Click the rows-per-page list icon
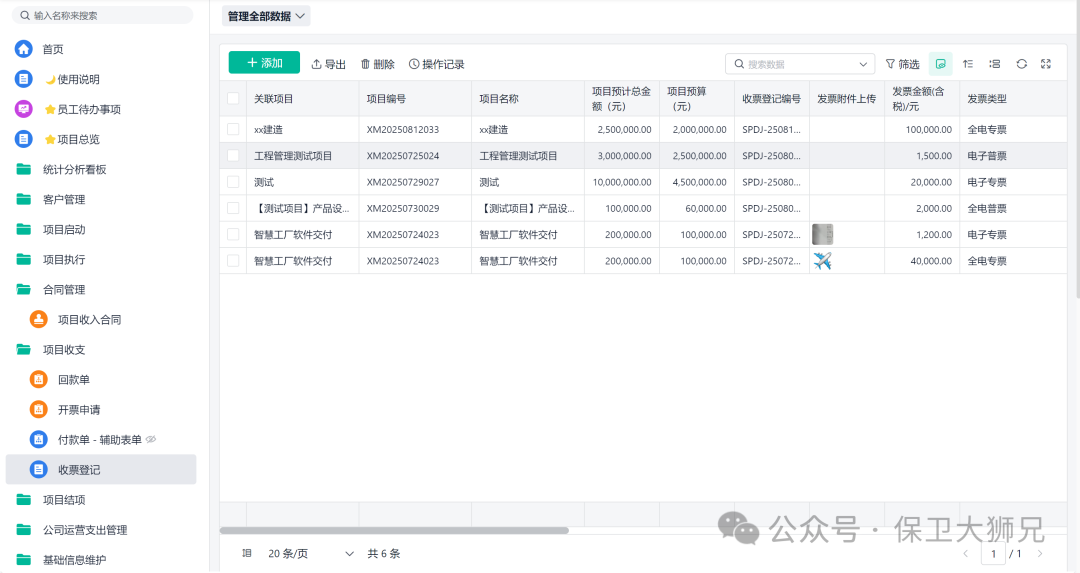This screenshot has width=1080, height=573. 247,553
